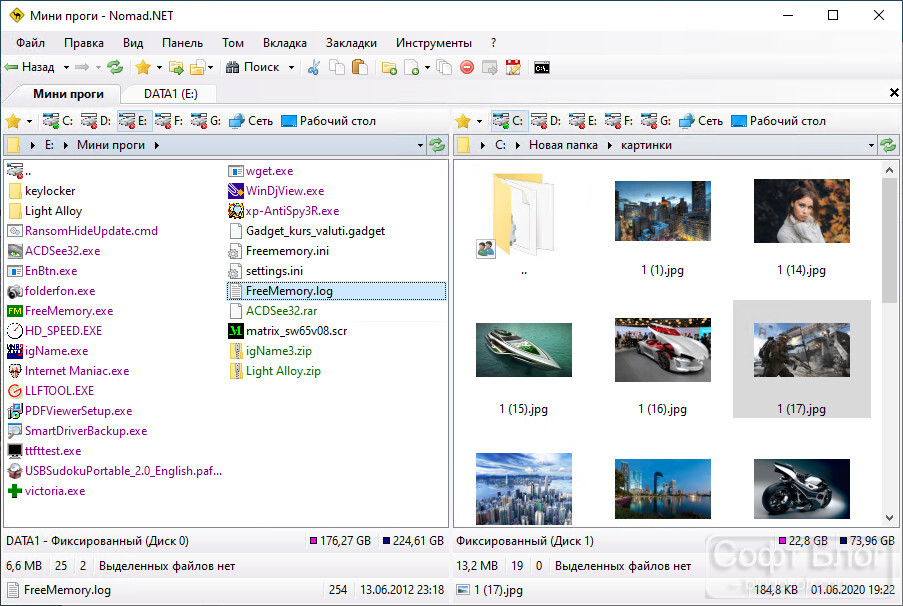
Task: Open the dropdown arrow beside the New File icon
Action: (x=427, y=67)
